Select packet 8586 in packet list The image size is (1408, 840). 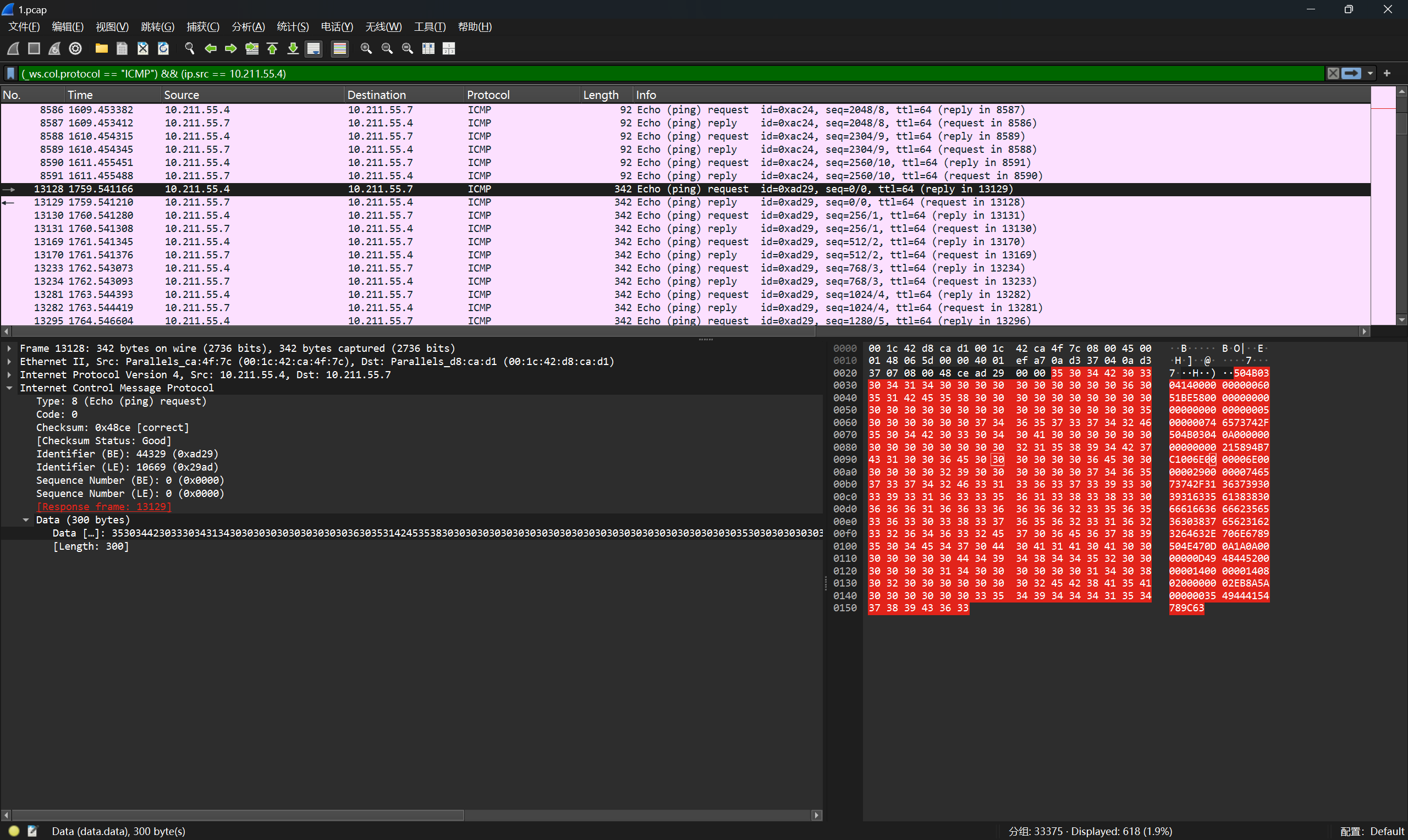(x=685, y=110)
